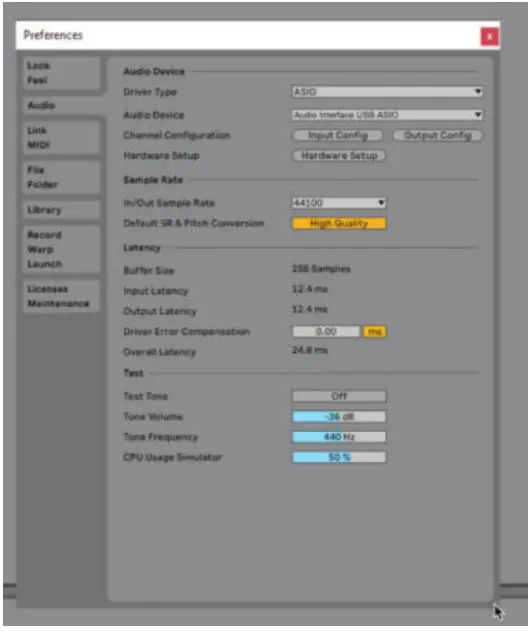Click the CPU Usage Simulator 50 % slider
Screen dimensions: 531x632
[x=339, y=457]
